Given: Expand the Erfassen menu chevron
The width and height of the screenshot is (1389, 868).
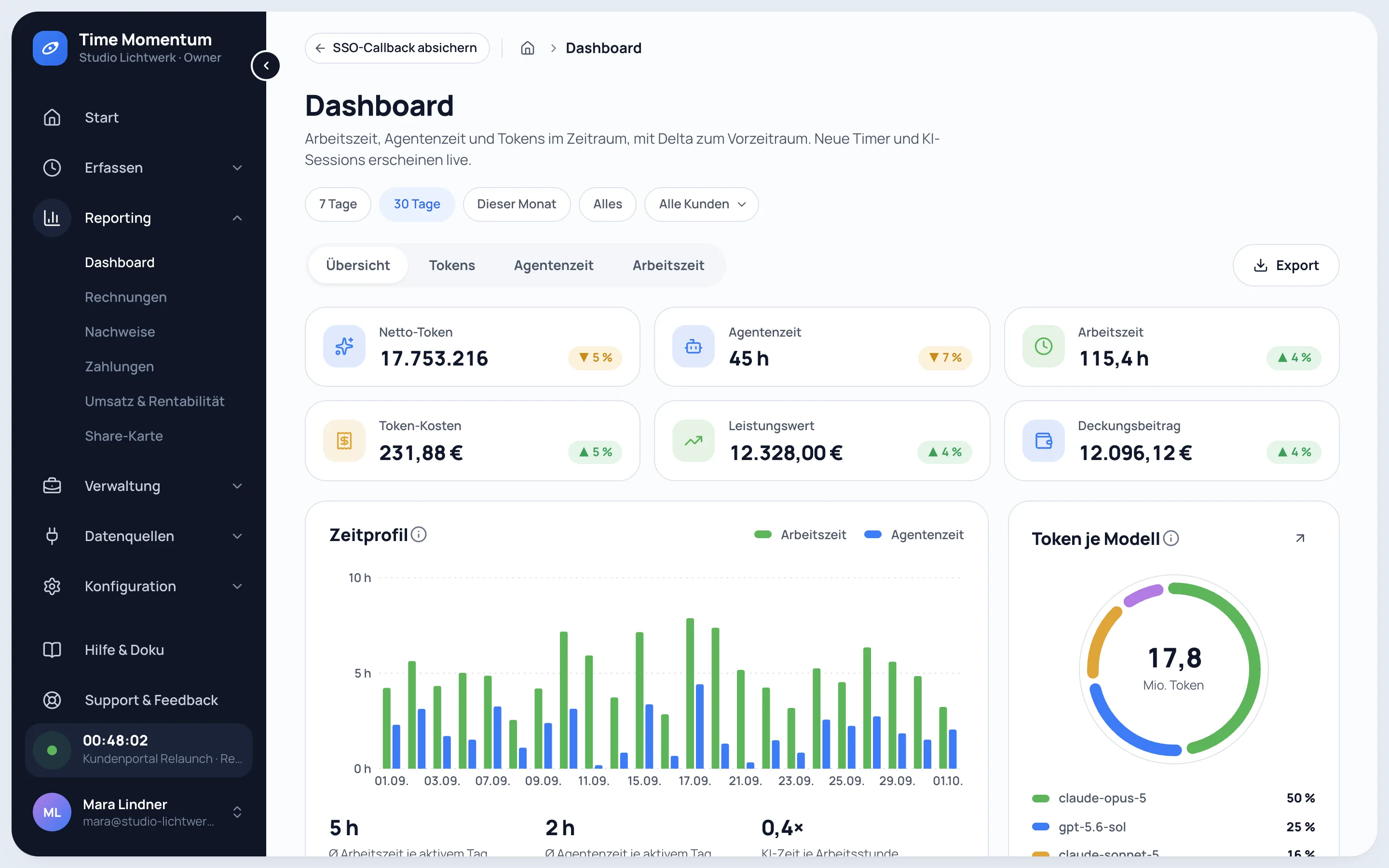Looking at the screenshot, I should pos(237,168).
